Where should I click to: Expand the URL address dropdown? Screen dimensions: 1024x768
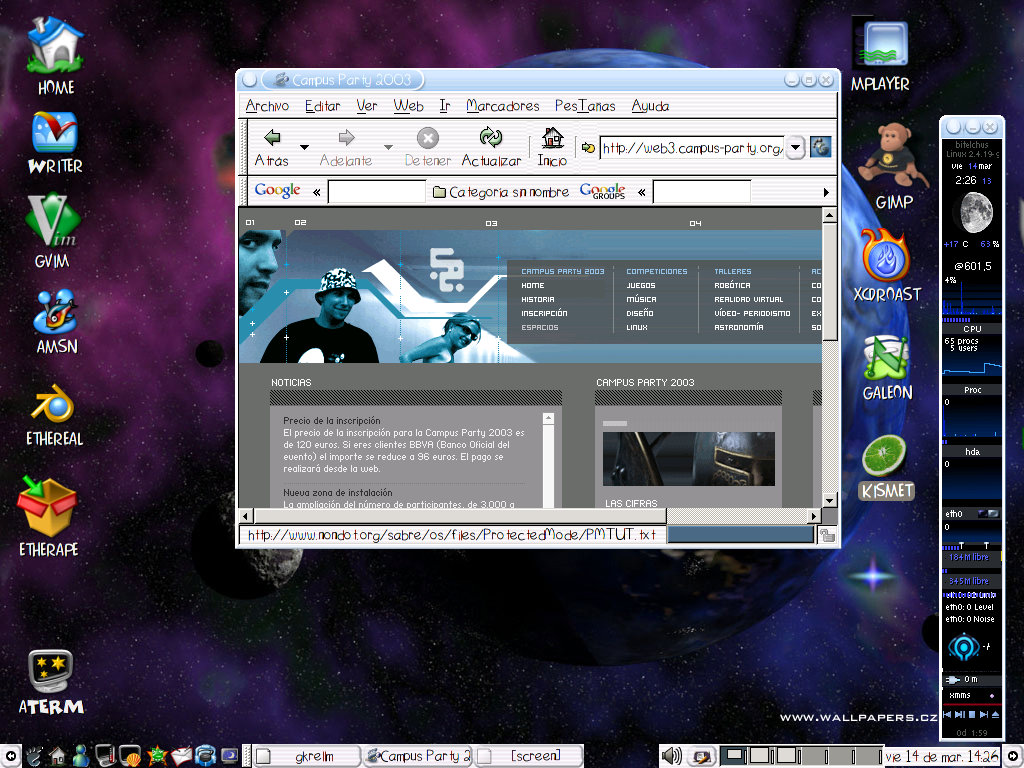[795, 148]
